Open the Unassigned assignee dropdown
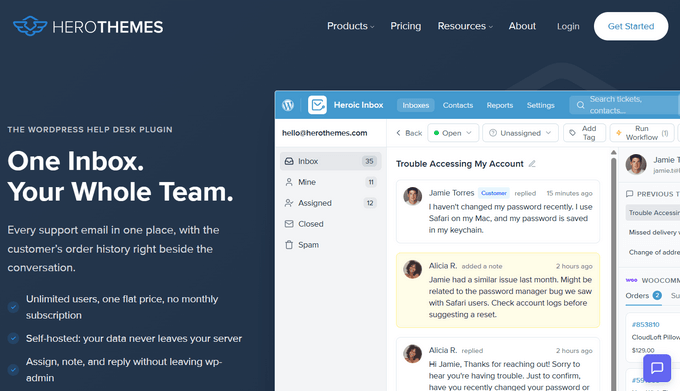Image resolution: width=680 pixels, height=391 pixels. (520, 133)
